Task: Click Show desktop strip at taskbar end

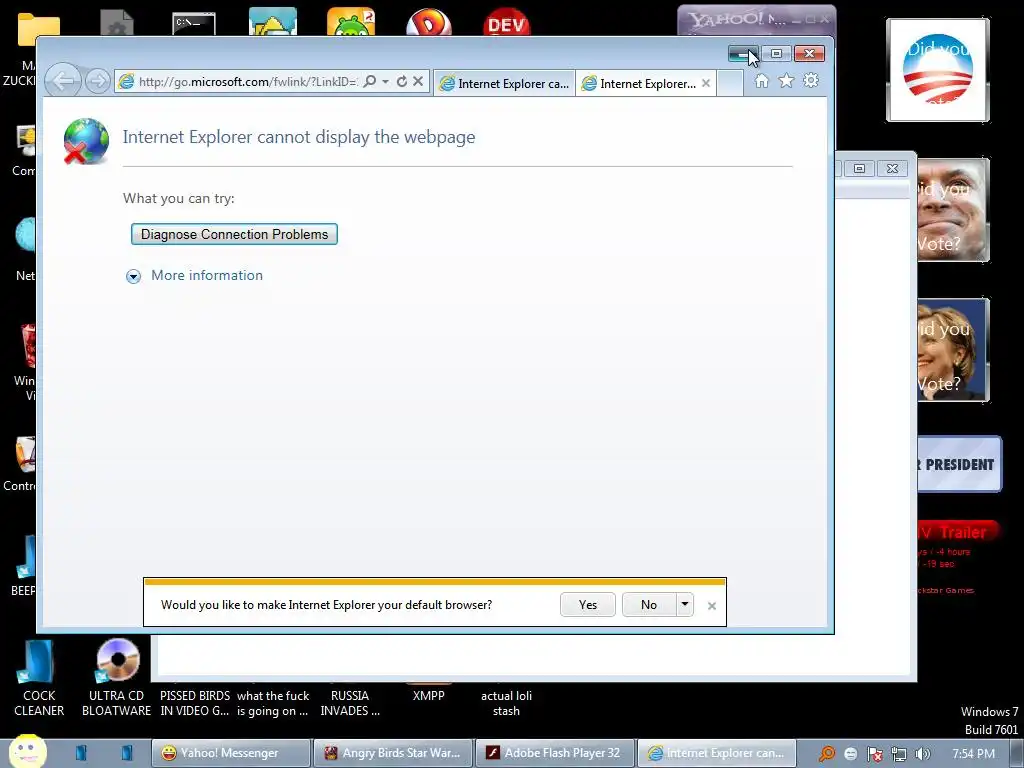Action: [1017, 754]
